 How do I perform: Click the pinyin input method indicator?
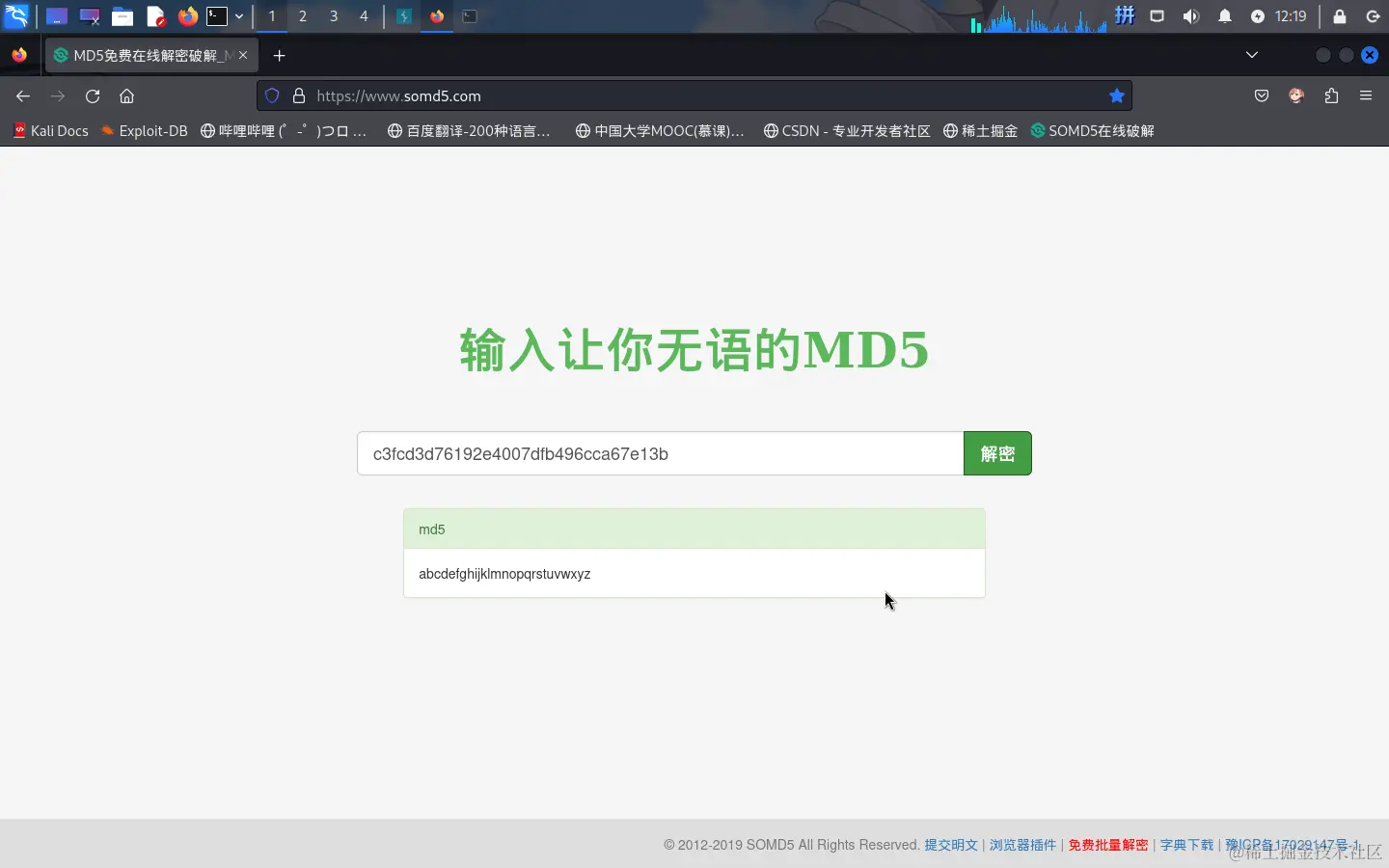1125,15
